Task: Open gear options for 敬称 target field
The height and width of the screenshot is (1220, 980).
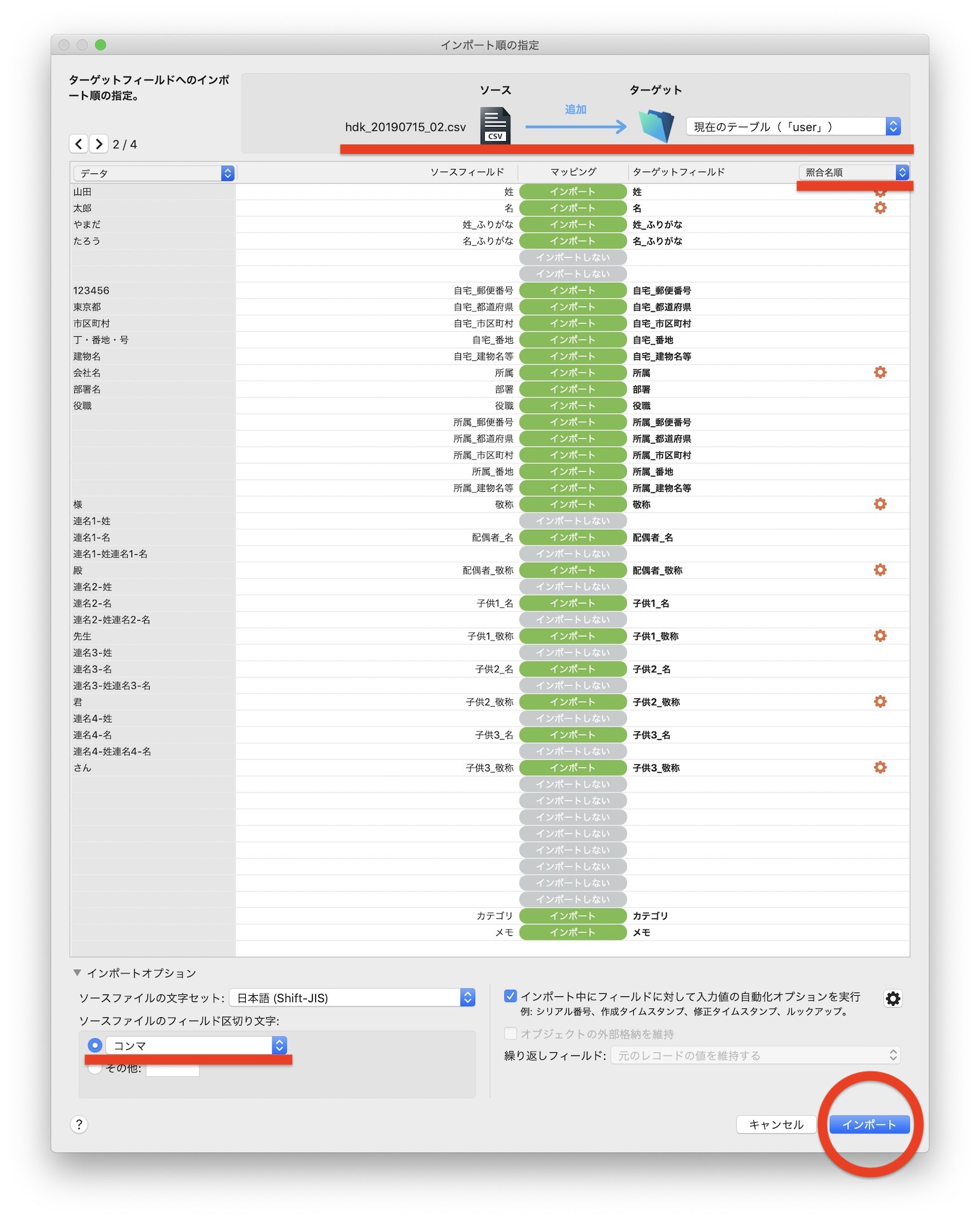Action: point(880,504)
